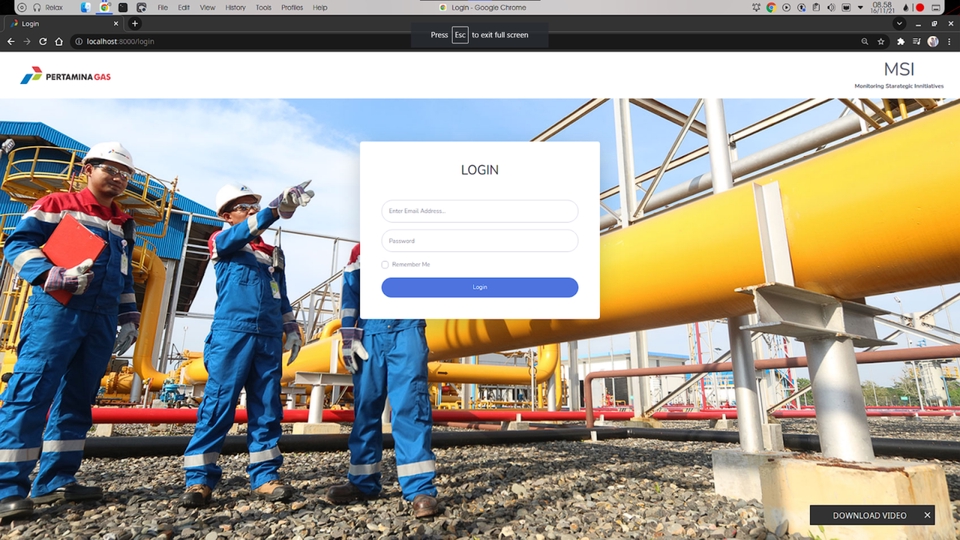Open a new tab with plus button

click(x=135, y=24)
